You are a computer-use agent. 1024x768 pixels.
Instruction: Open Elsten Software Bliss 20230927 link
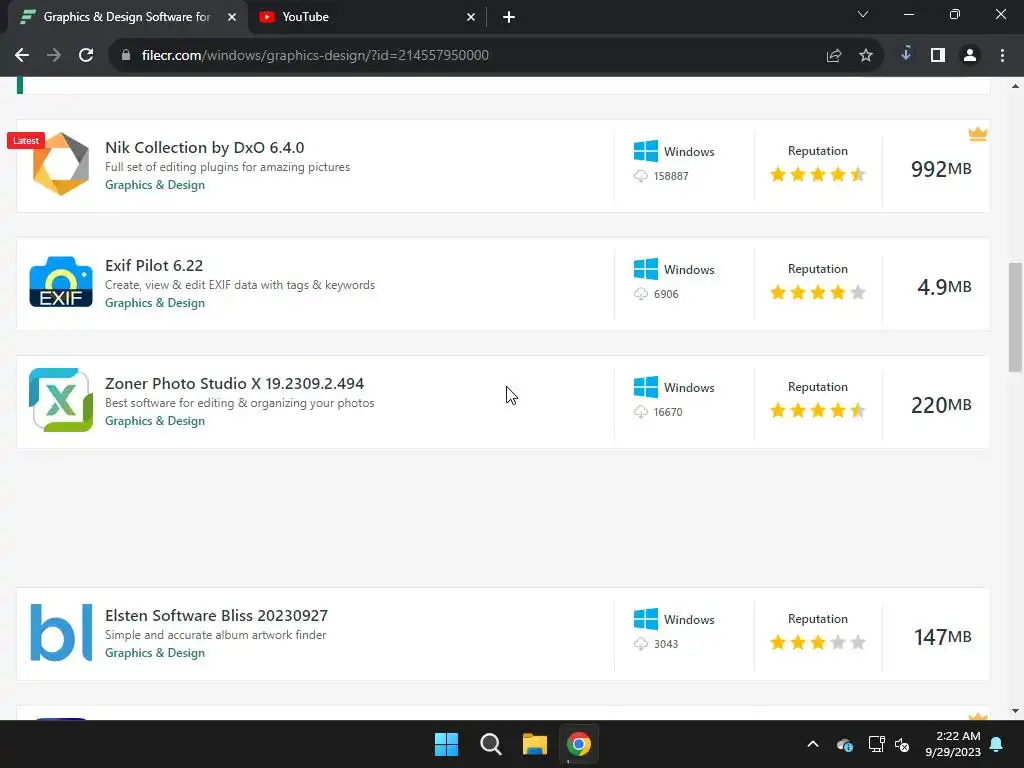pyautogui.click(x=216, y=615)
